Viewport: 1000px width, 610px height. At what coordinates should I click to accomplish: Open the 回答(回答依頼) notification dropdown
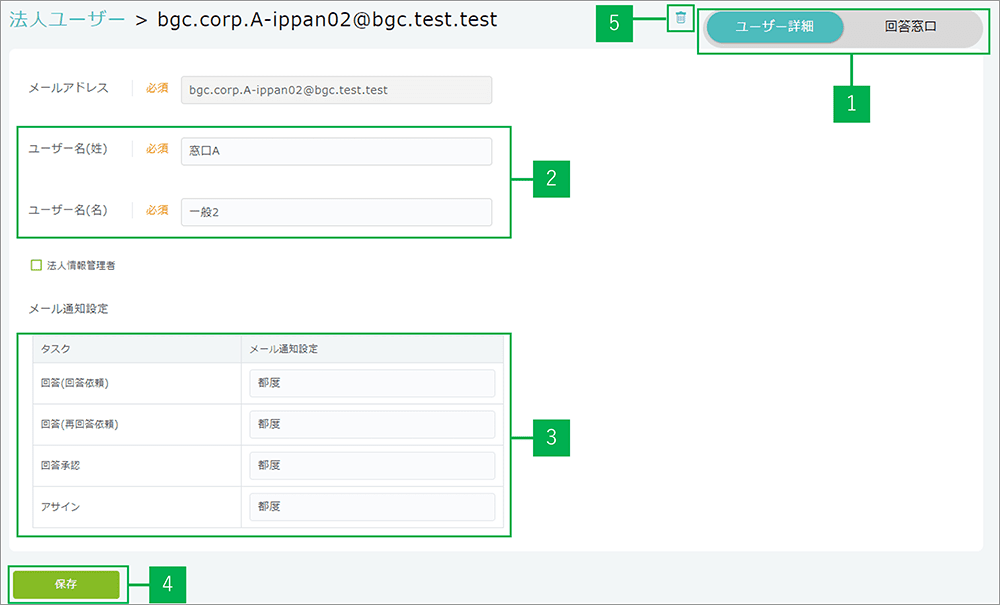point(372,383)
